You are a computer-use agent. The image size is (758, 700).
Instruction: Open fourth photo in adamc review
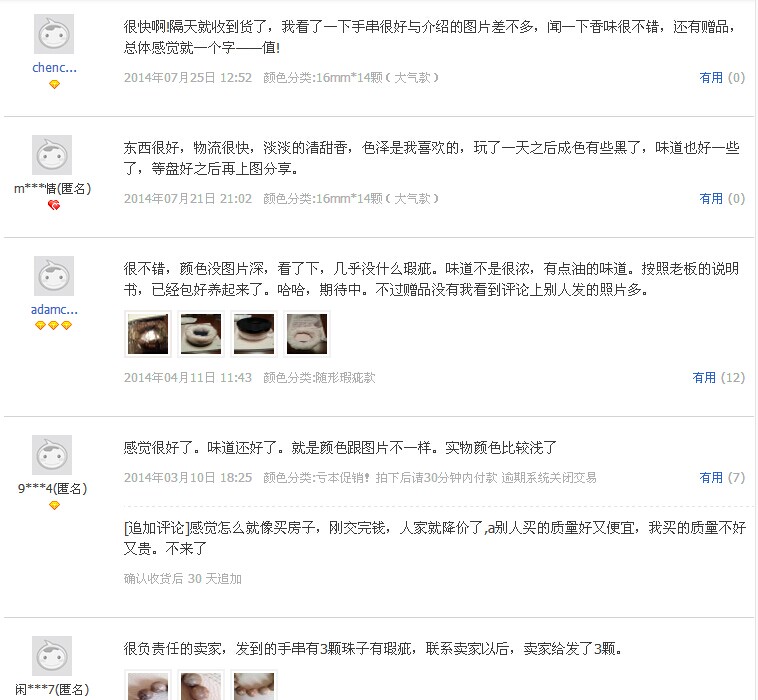(307, 334)
